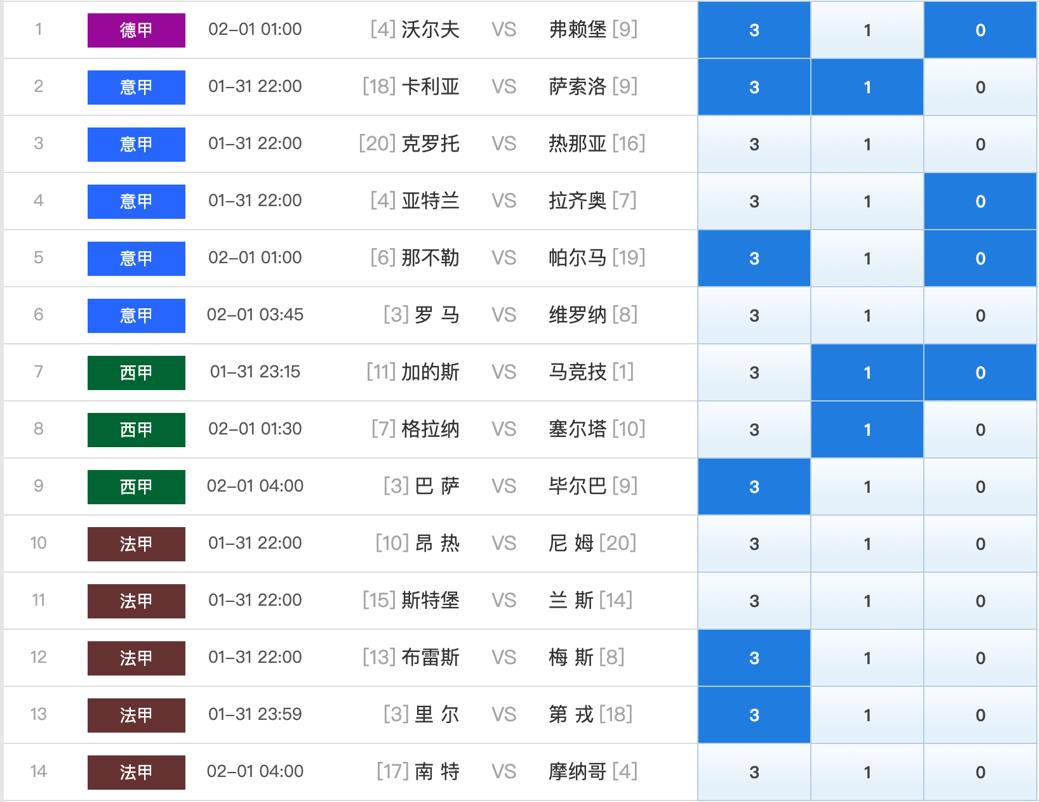Screen dimensions: 1039x802
Task: Click kickoff time 02-01 01:30
Action: pos(255,428)
